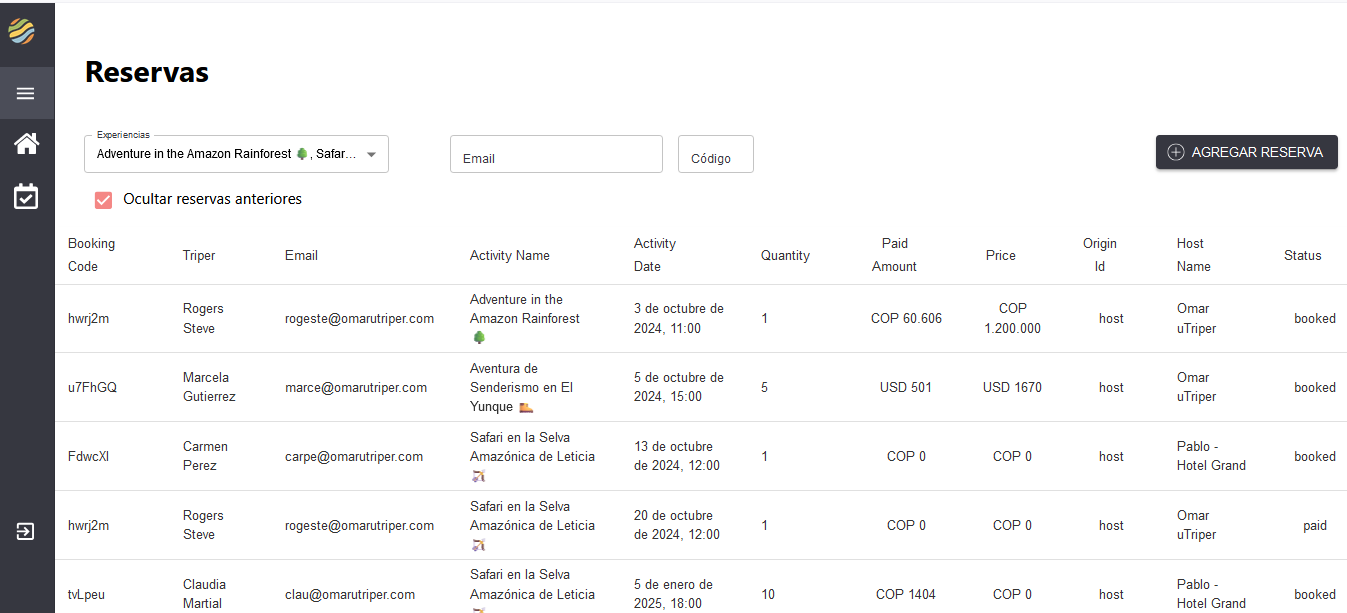The width and height of the screenshot is (1347, 613).
Task: Select booking code FdwcXl row
Action: (88, 457)
